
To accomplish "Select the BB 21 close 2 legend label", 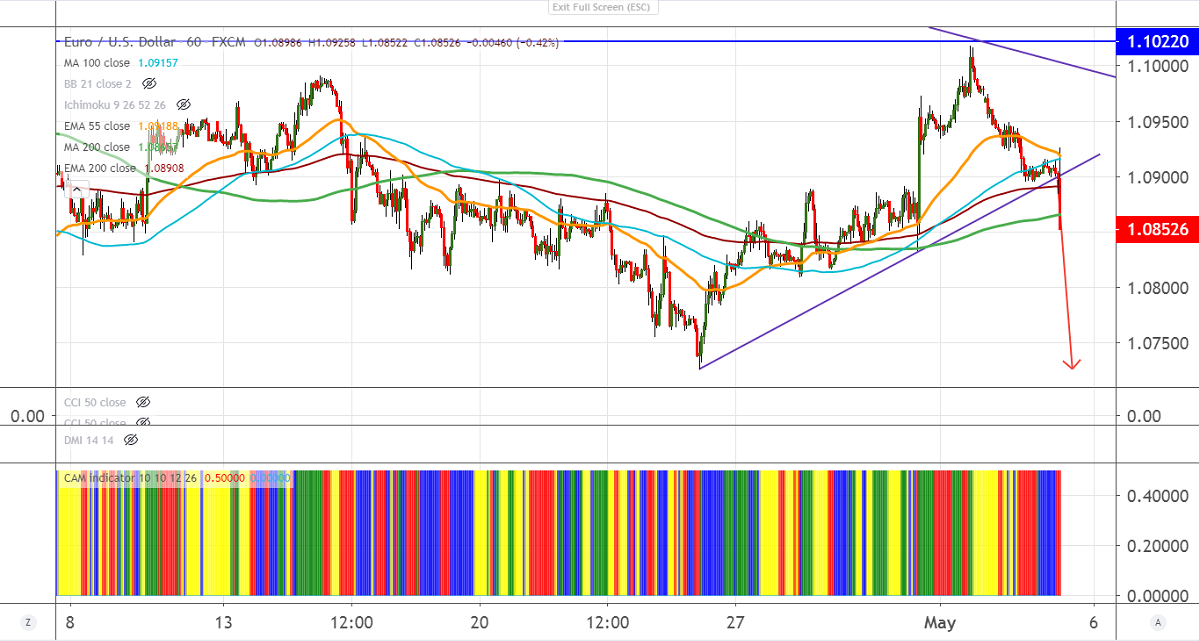I will point(98,83).
